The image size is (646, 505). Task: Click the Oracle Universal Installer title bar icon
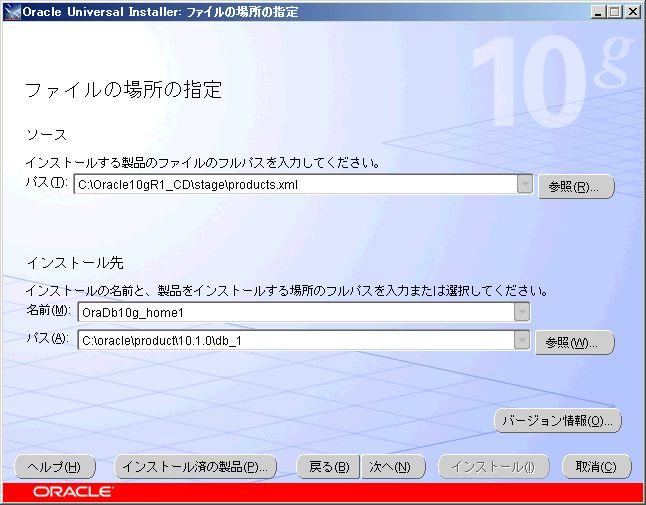[12, 12]
